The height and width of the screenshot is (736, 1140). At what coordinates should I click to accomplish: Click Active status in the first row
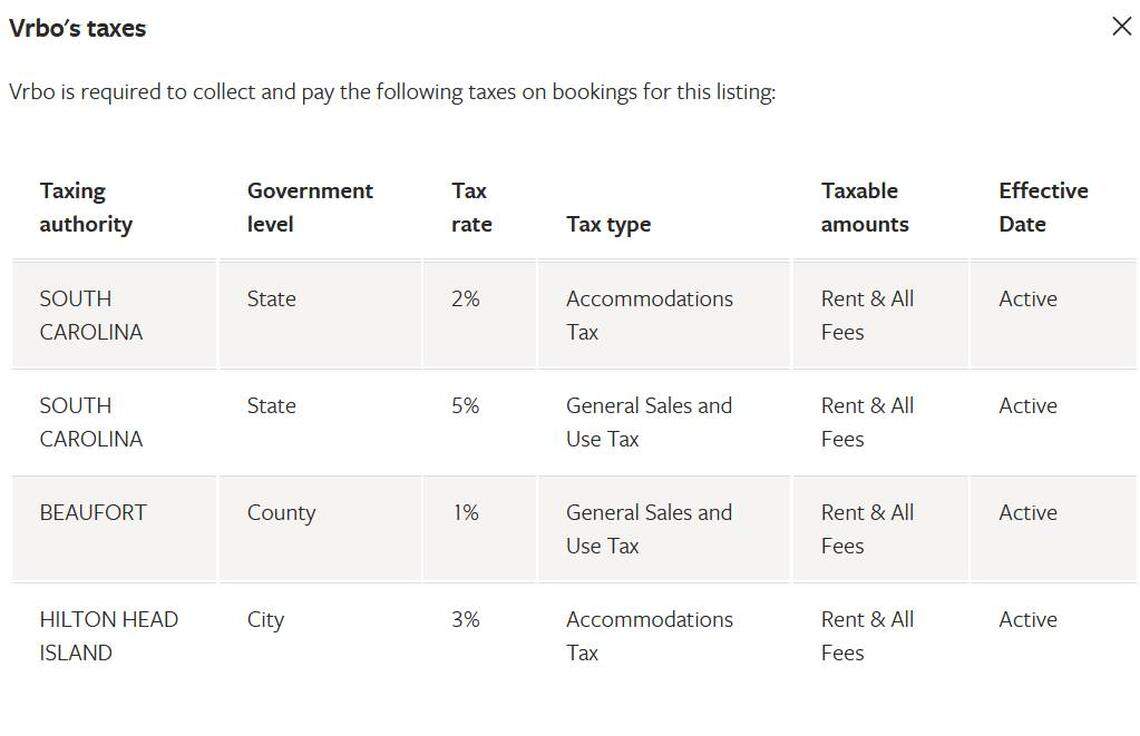(x=1028, y=298)
